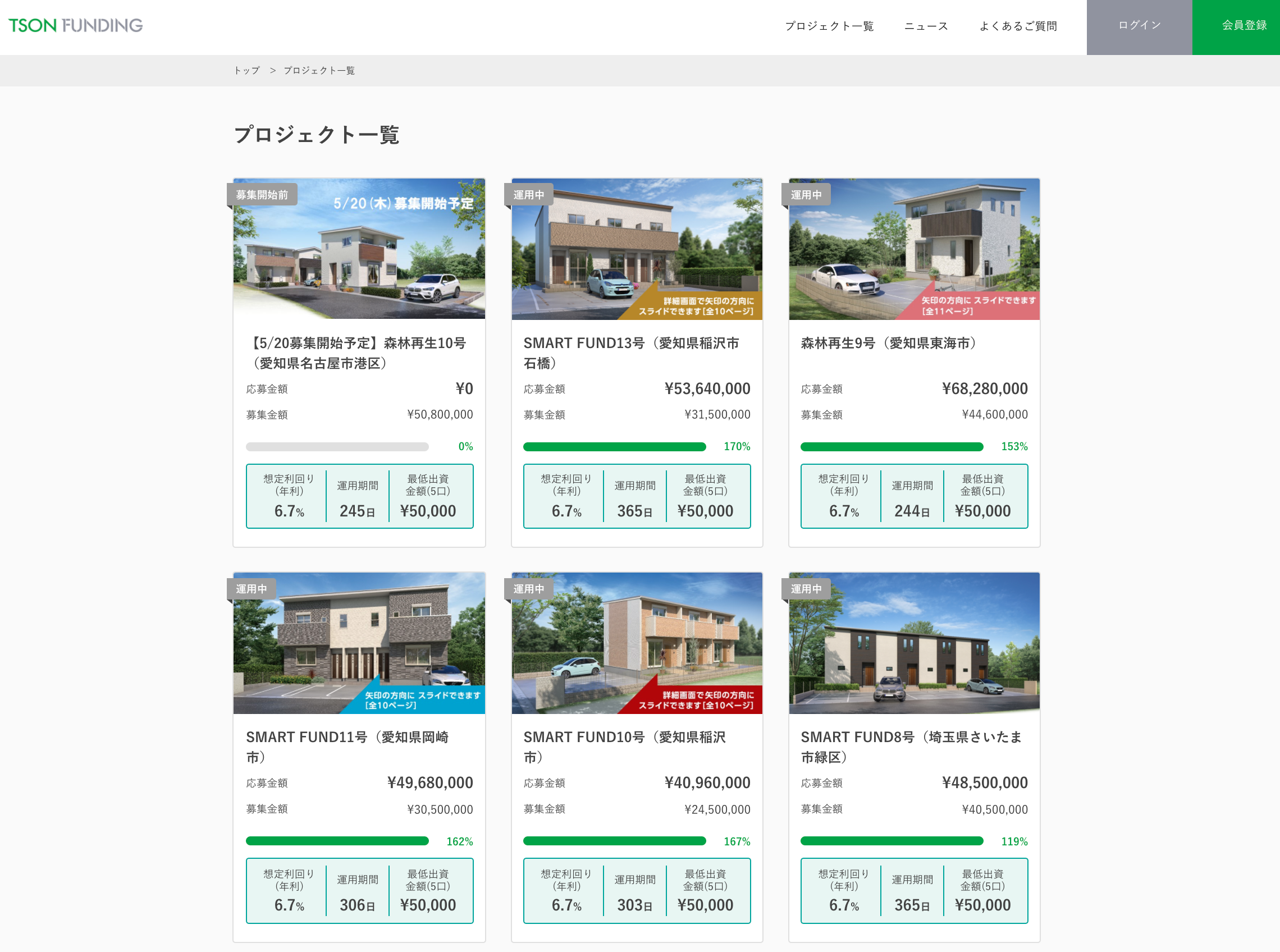Open SMART FUND13号 house thumbnail
The height and width of the screenshot is (952, 1280).
636,249
